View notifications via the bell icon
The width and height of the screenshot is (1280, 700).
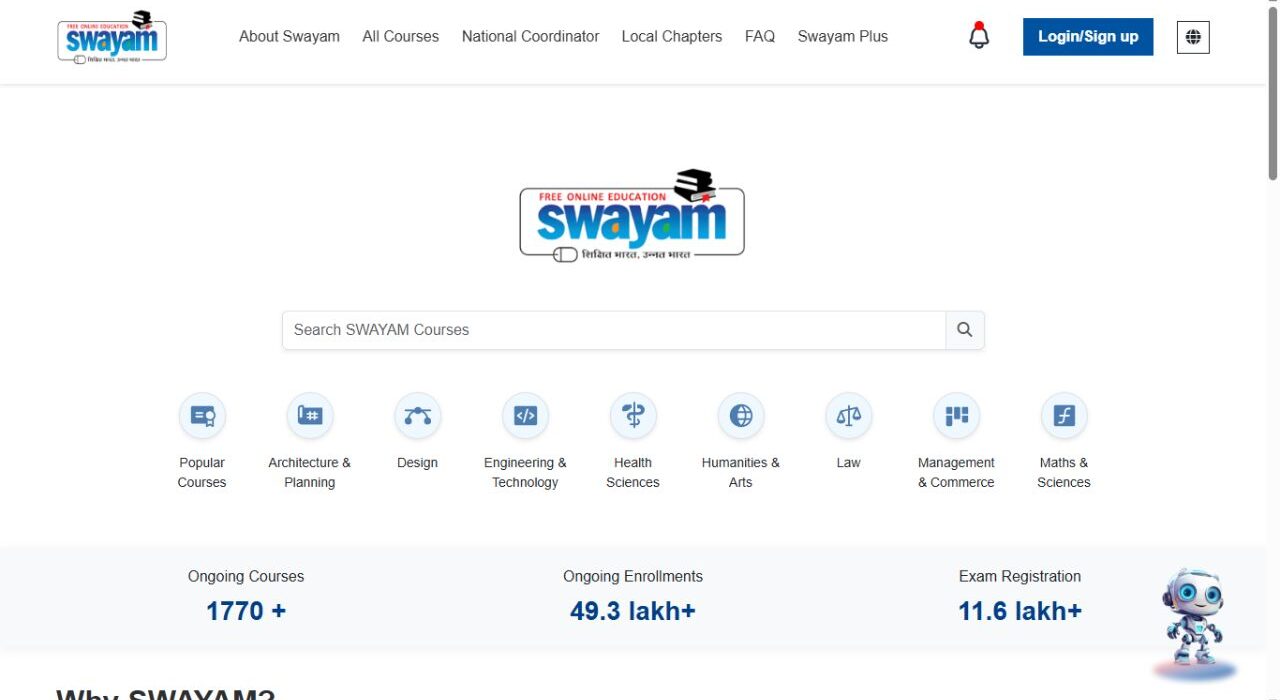(x=979, y=36)
